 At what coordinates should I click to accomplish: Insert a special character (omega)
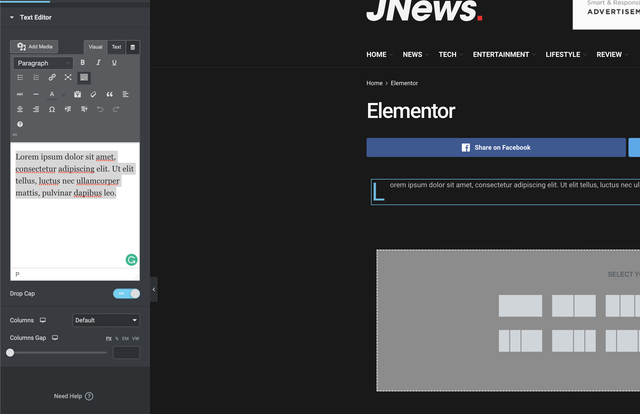coord(52,109)
